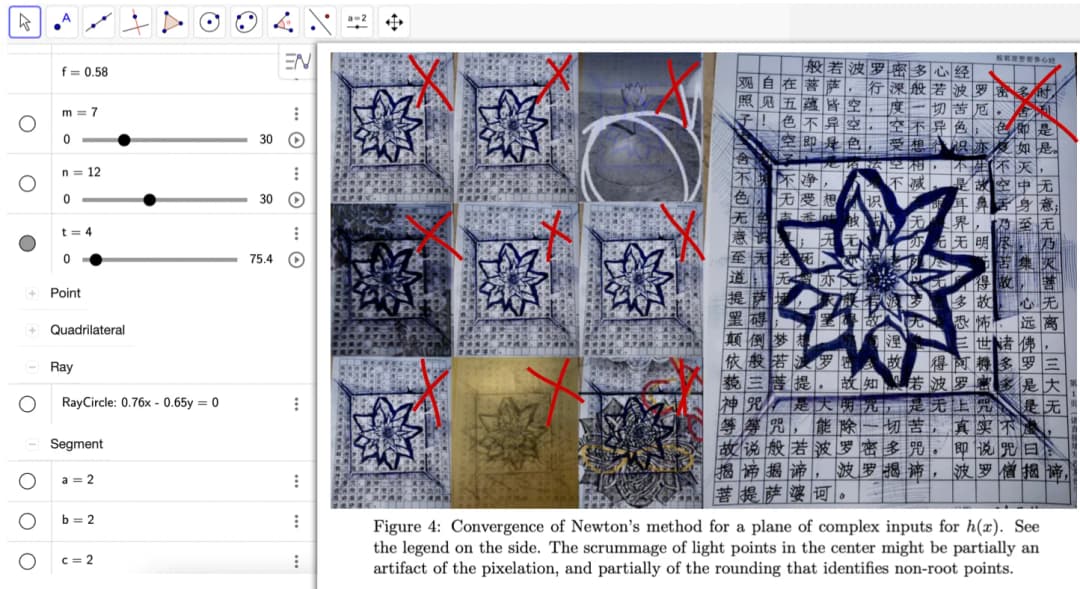1080x589 pixels.
Task: Hide the visible slider t
Action: coord(28,243)
